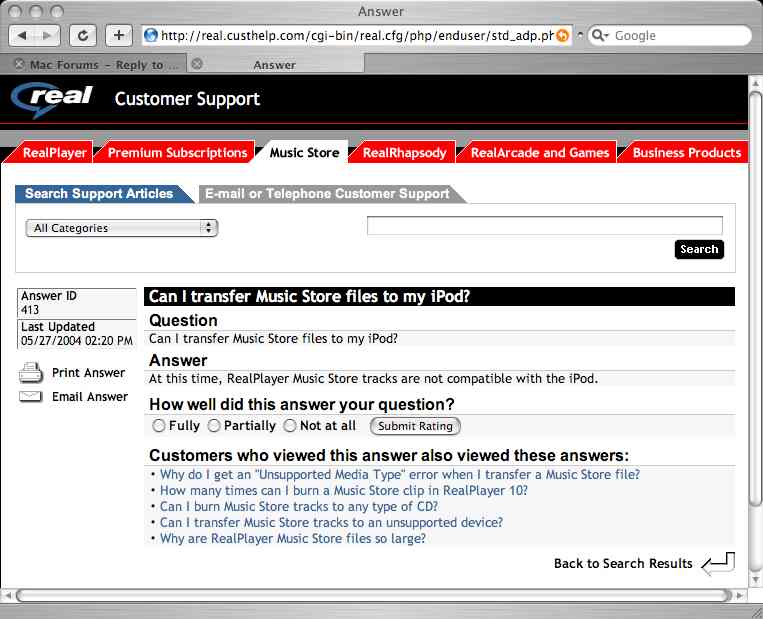The width and height of the screenshot is (763, 619).
Task: Open the burn Music Store clip answer link
Action: [x=344, y=491]
